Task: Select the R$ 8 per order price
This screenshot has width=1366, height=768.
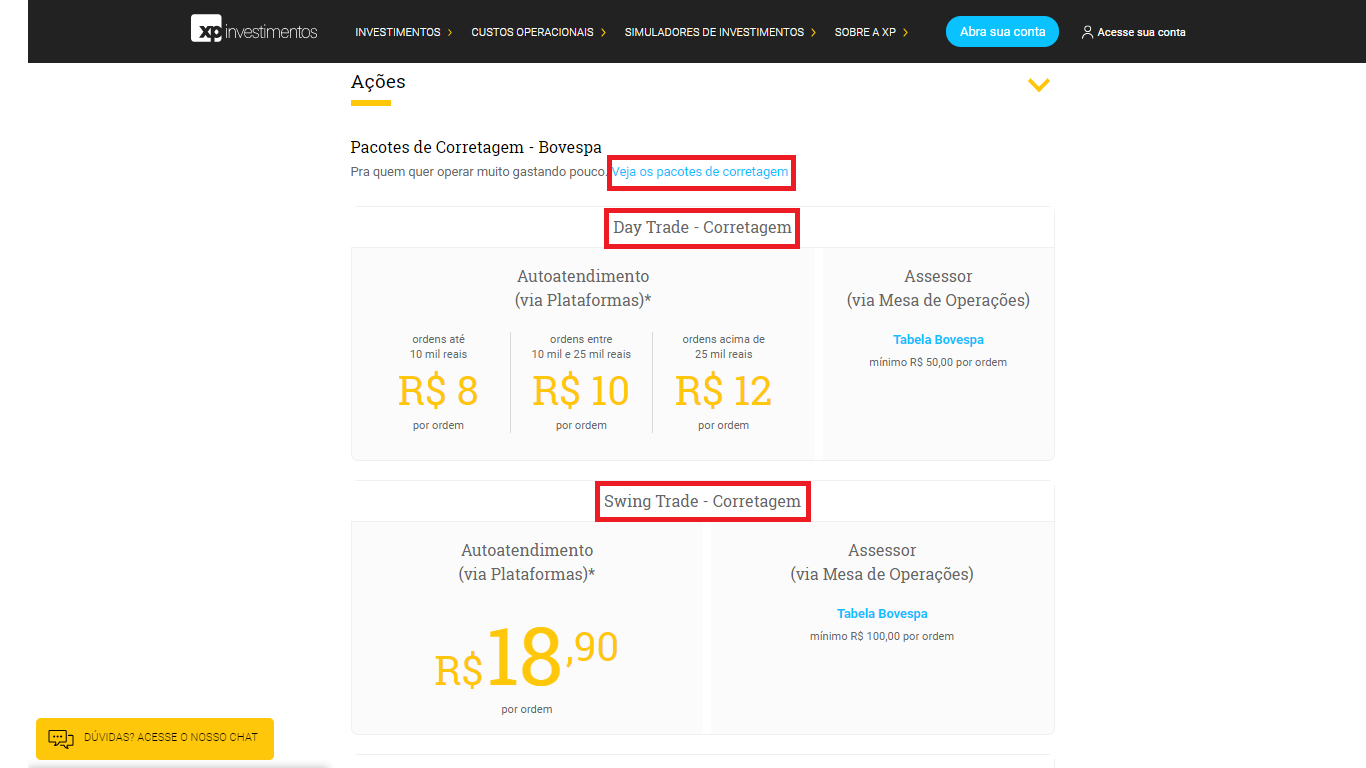Action: click(438, 391)
